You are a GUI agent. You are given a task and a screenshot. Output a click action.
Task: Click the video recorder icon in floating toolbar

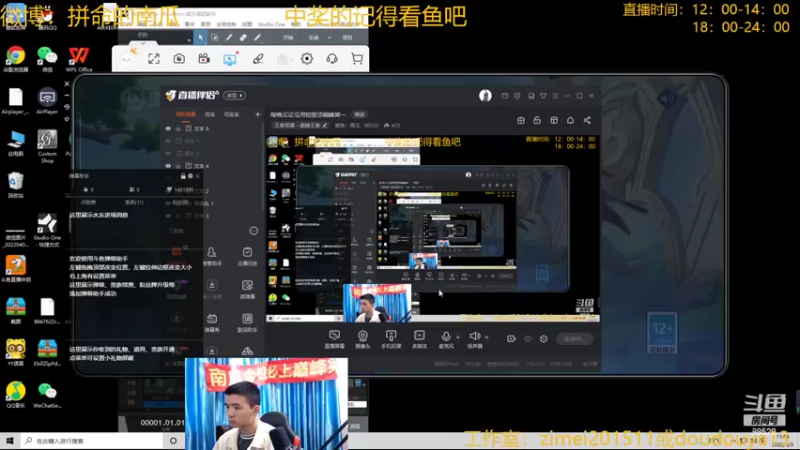[204, 59]
